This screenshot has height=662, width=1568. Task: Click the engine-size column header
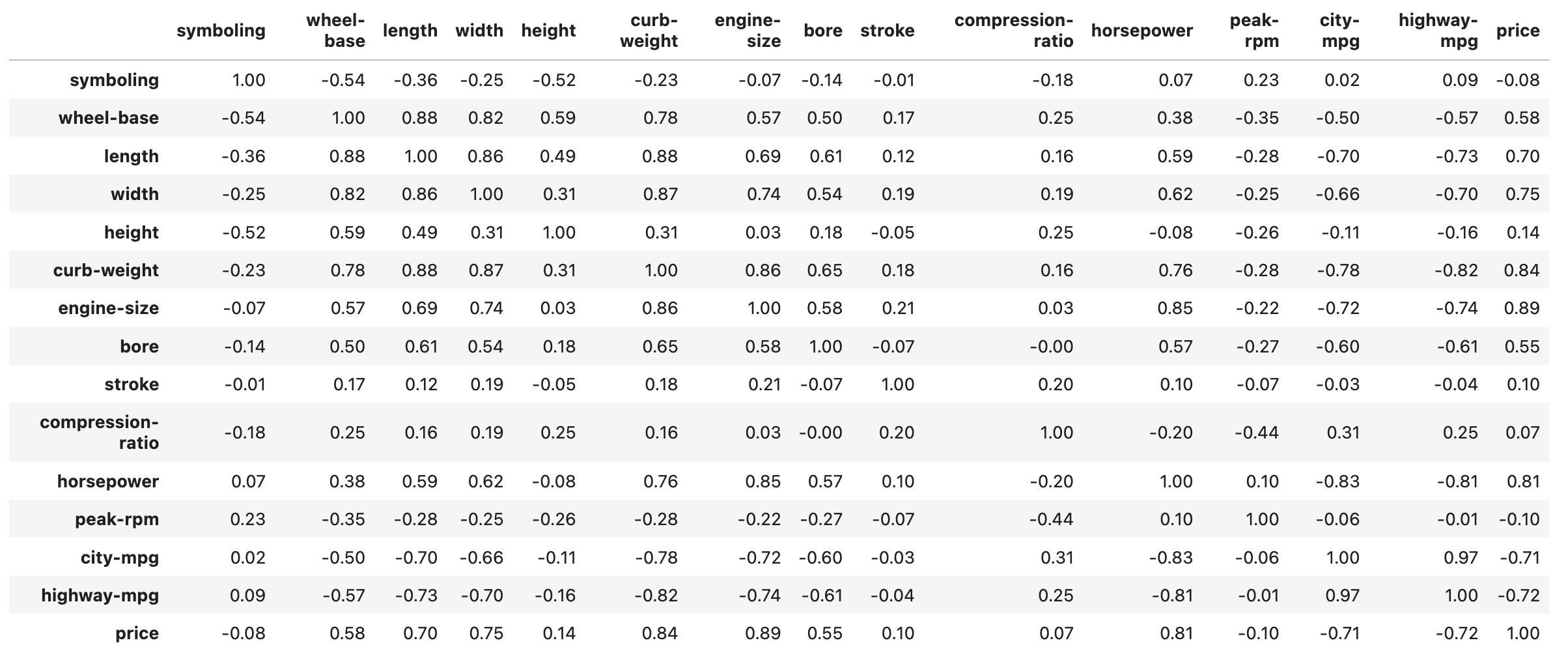748,31
